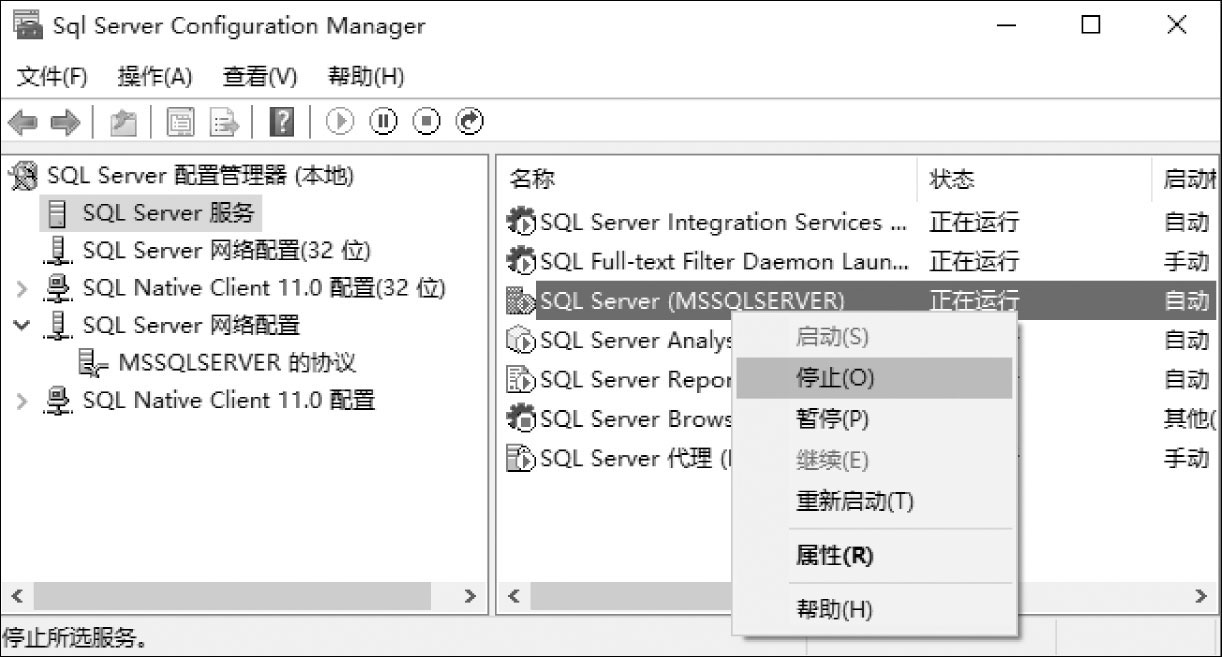1222x657 pixels.
Task: Click the SQL Server 代理 row icon
Action: (521, 458)
